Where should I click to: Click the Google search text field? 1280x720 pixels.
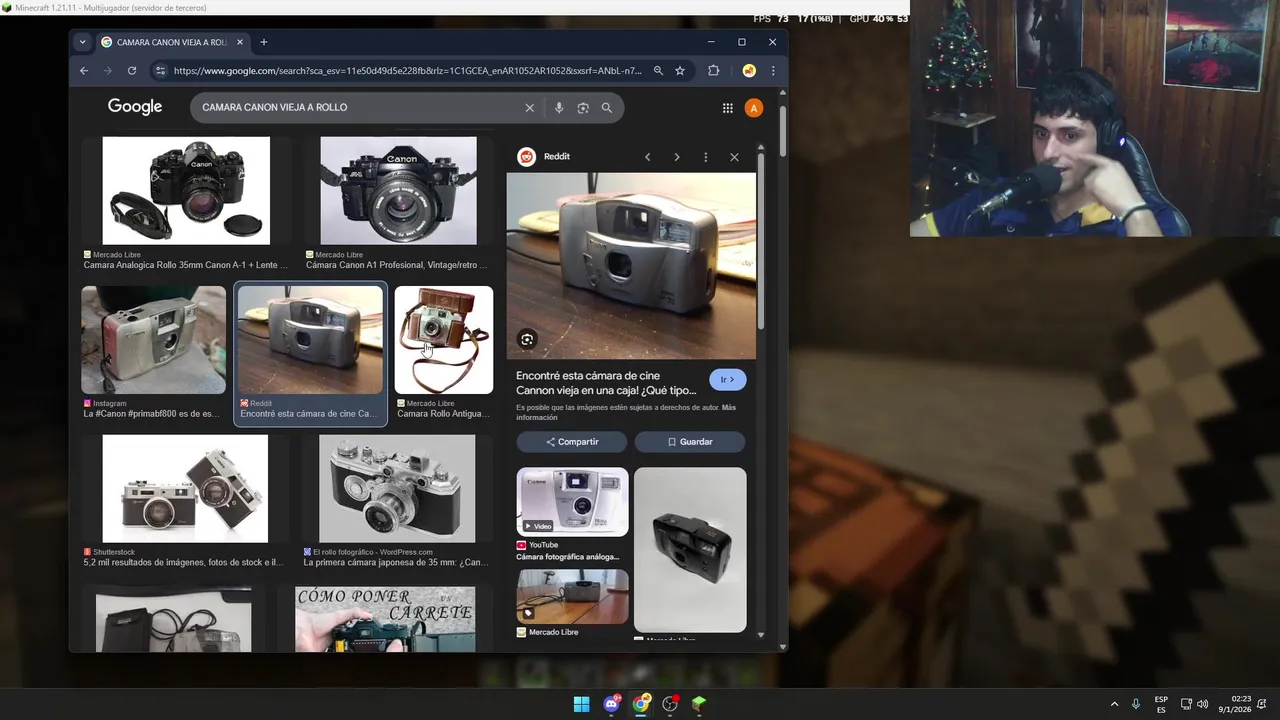click(x=360, y=108)
